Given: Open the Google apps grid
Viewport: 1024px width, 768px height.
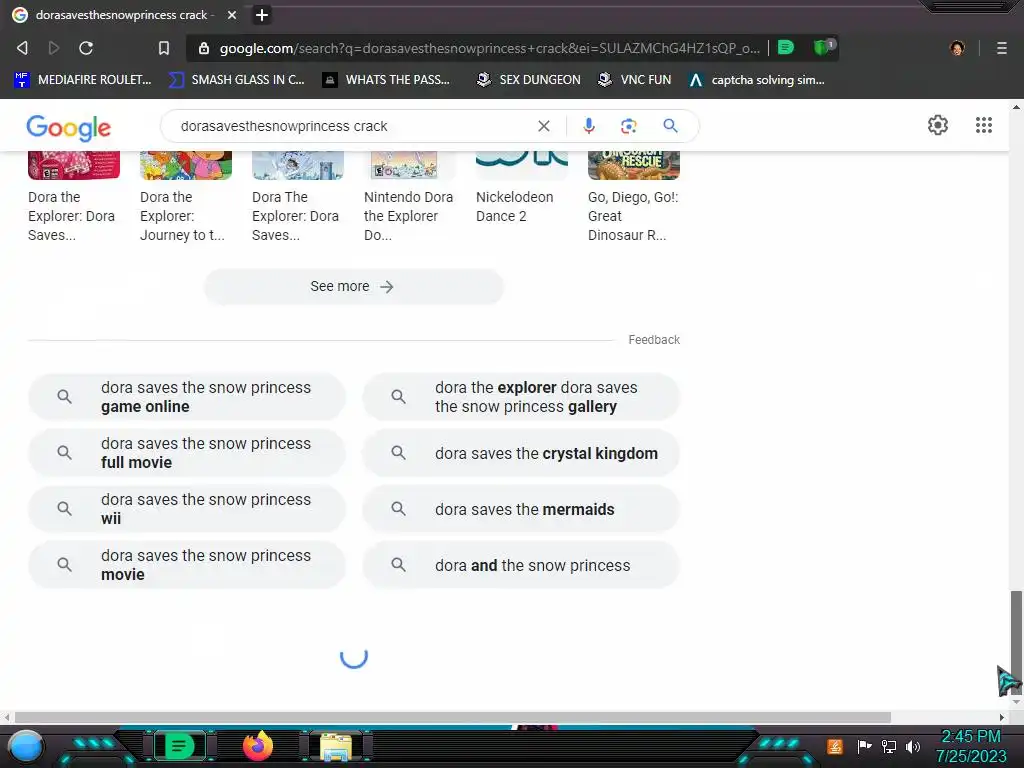Looking at the screenshot, I should pyautogui.click(x=984, y=125).
